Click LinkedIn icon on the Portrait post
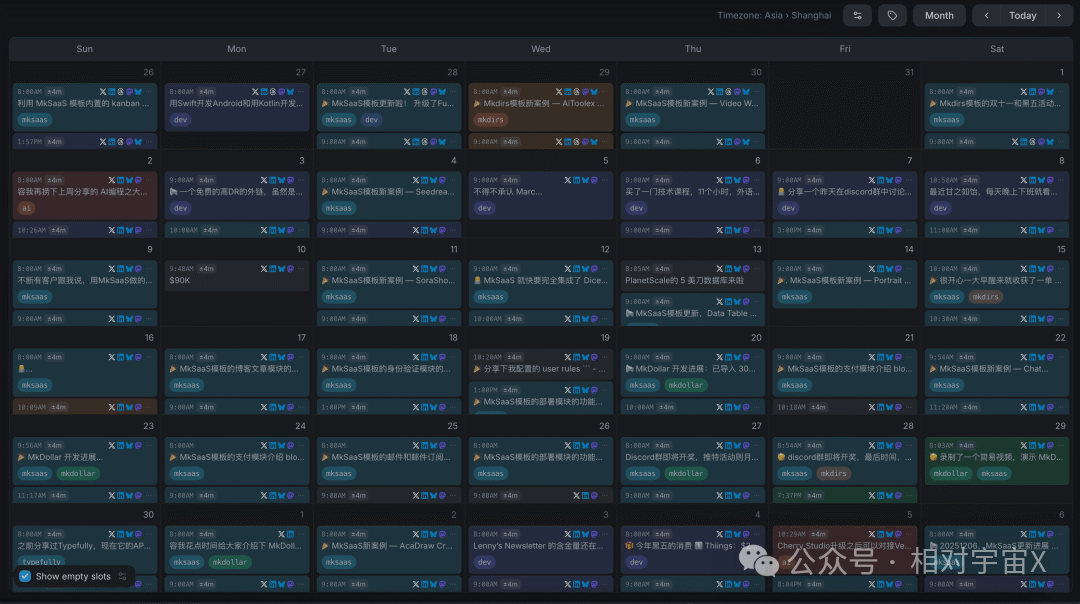Viewport: 1080px width, 604px height. pyautogui.click(x=880, y=269)
